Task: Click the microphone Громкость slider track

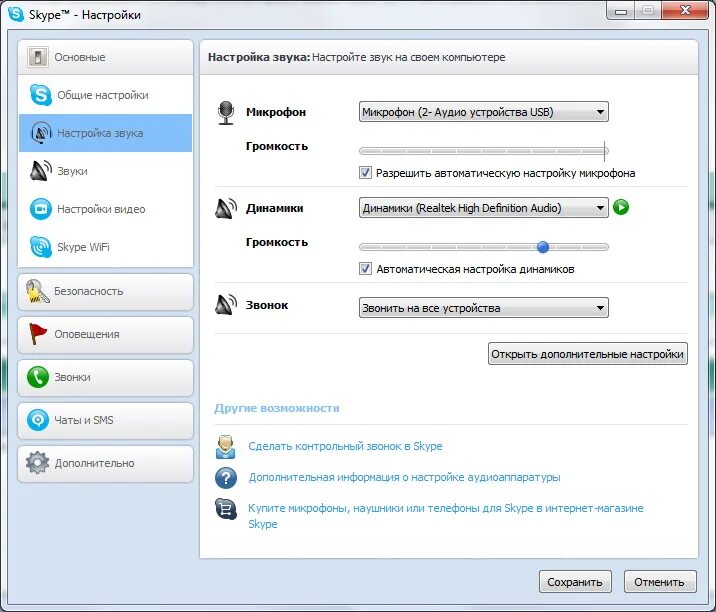Action: click(x=484, y=151)
